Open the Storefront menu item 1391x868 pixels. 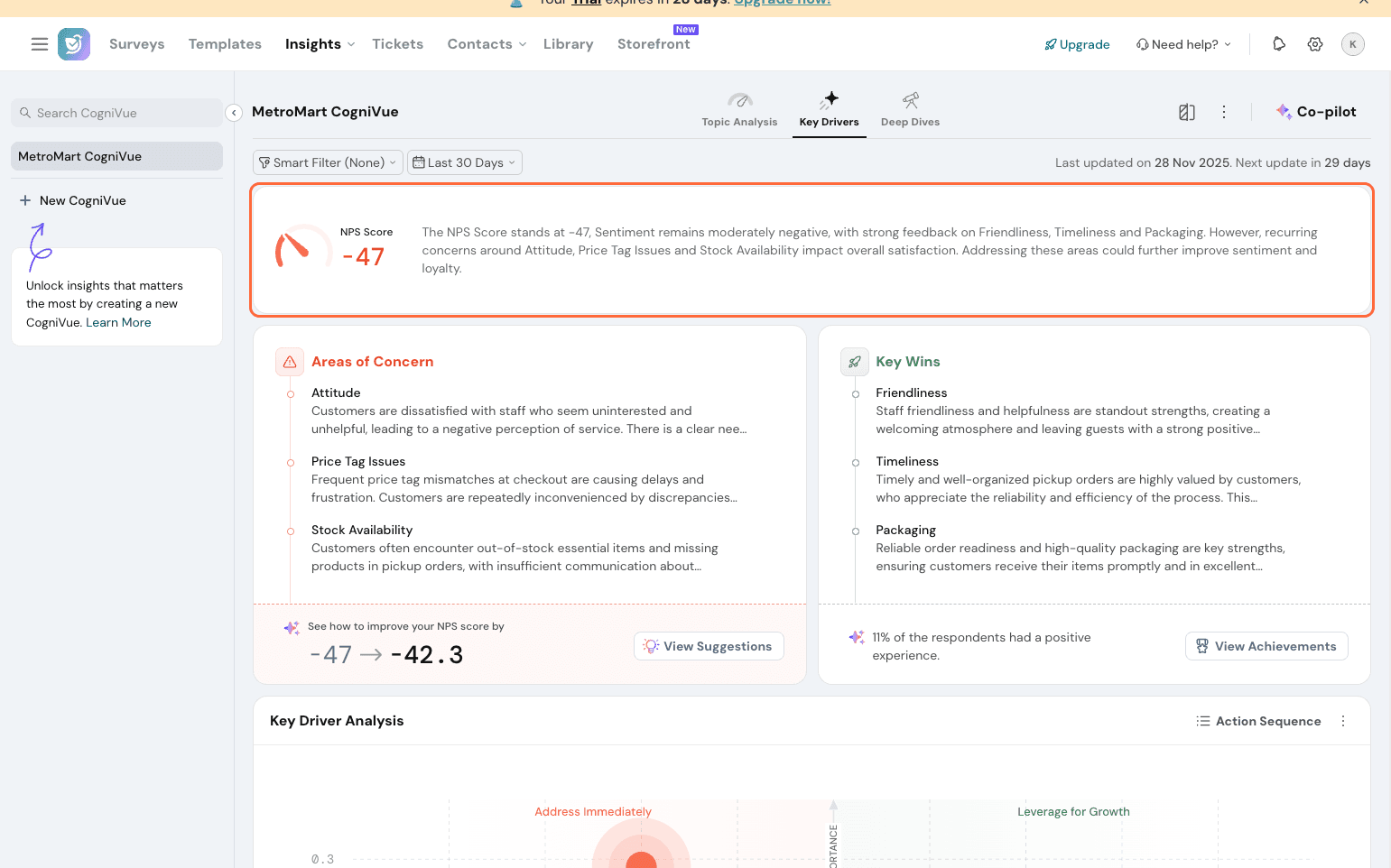point(654,44)
